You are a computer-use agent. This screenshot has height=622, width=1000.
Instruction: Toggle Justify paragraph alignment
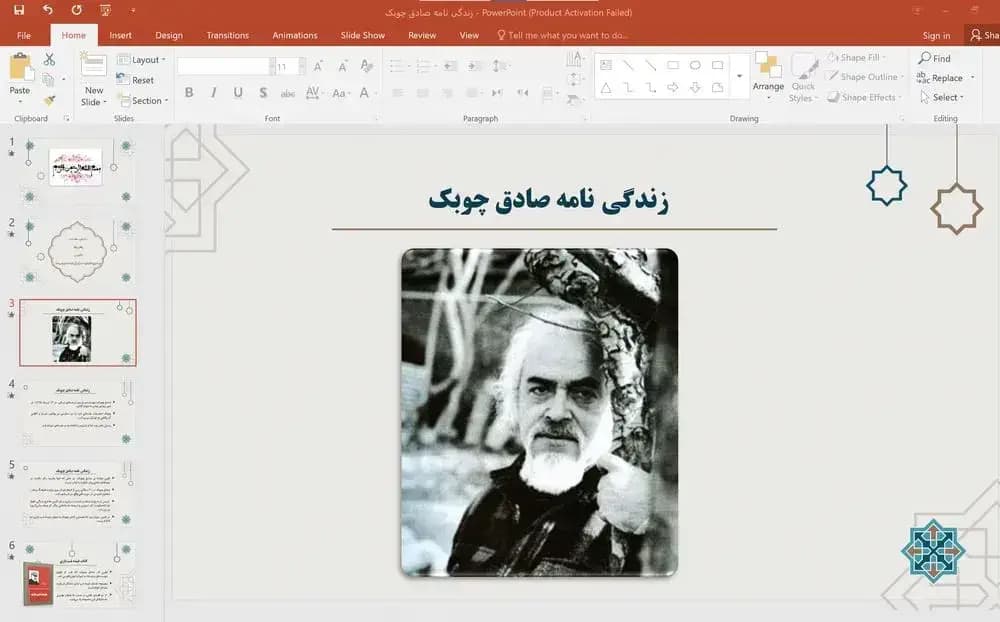tap(472, 93)
